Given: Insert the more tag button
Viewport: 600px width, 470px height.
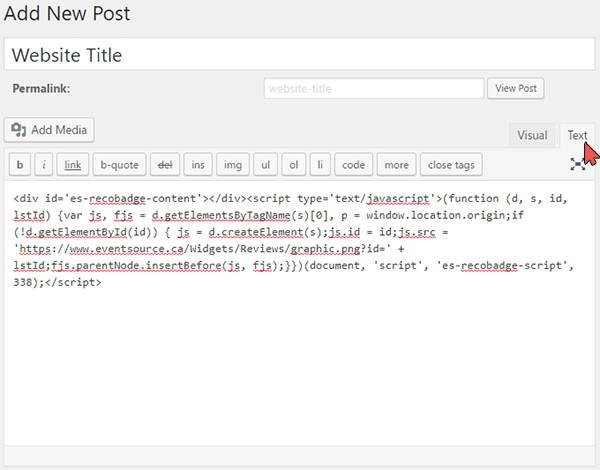Looking at the screenshot, I should tap(396, 165).
